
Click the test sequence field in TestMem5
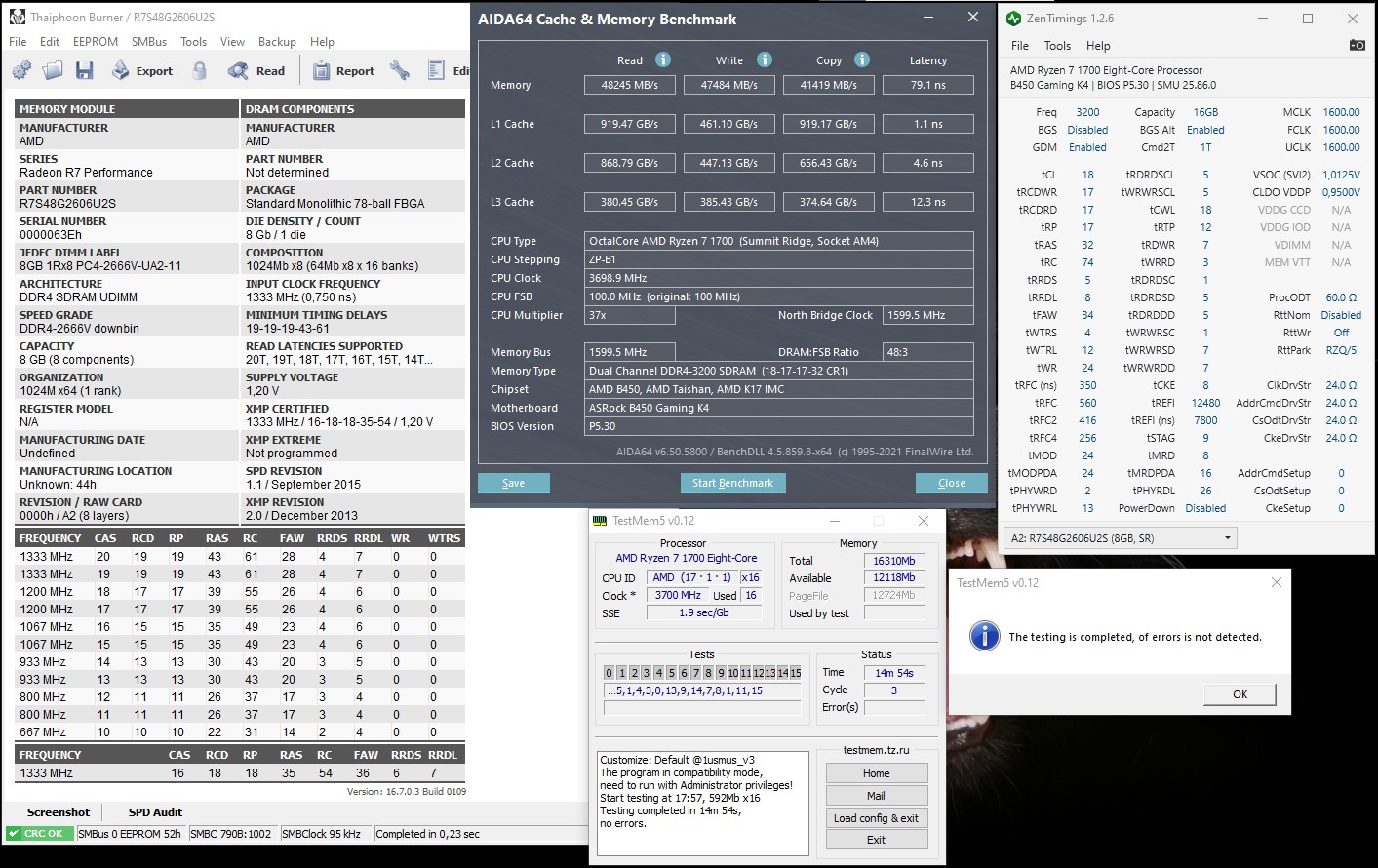pos(703,690)
